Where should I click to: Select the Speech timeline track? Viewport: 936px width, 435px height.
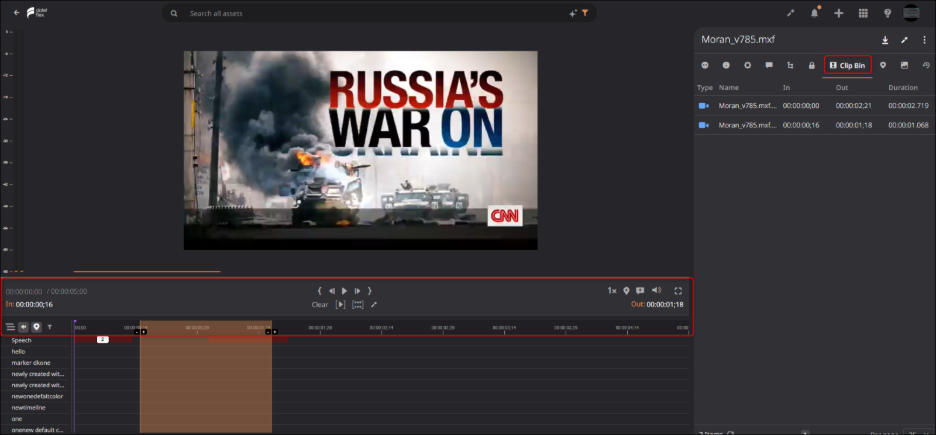point(21,340)
